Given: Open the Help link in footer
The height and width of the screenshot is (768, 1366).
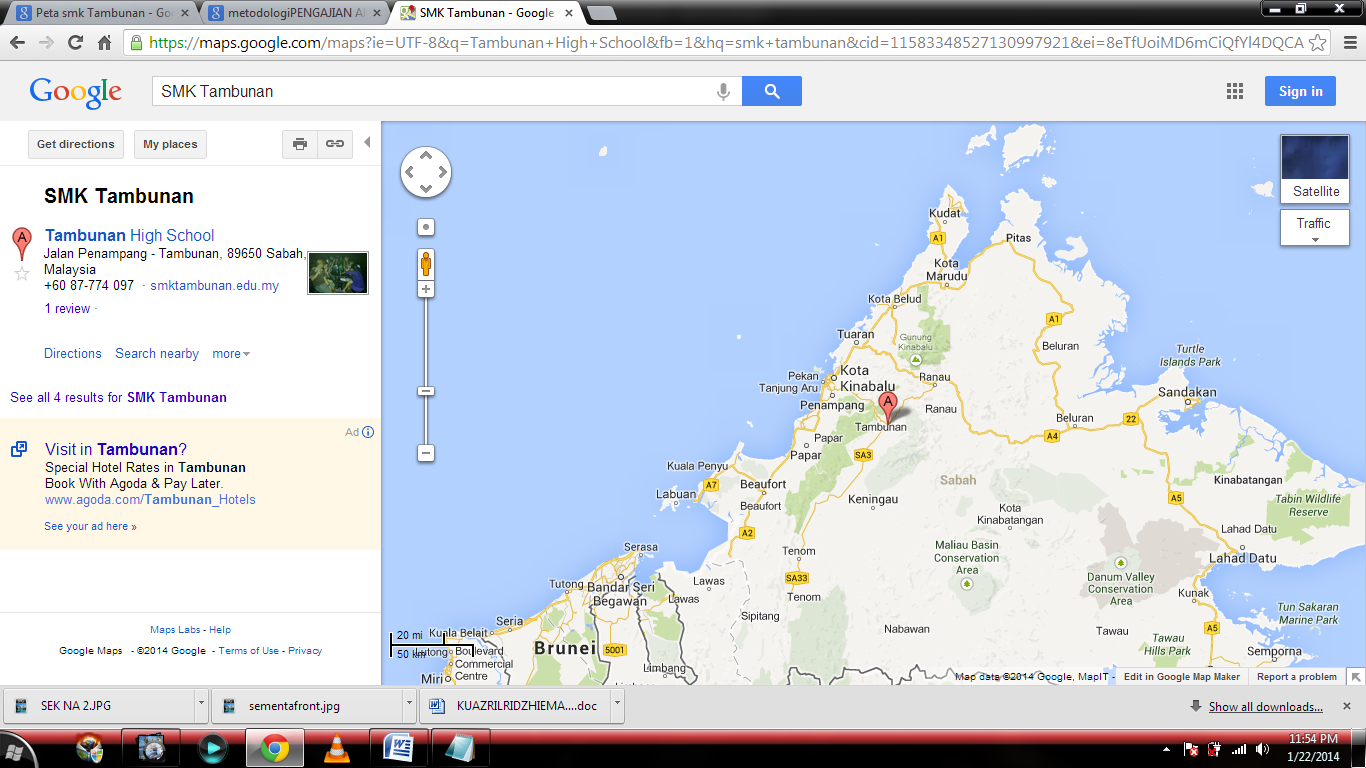Looking at the screenshot, I should [220, 630].
